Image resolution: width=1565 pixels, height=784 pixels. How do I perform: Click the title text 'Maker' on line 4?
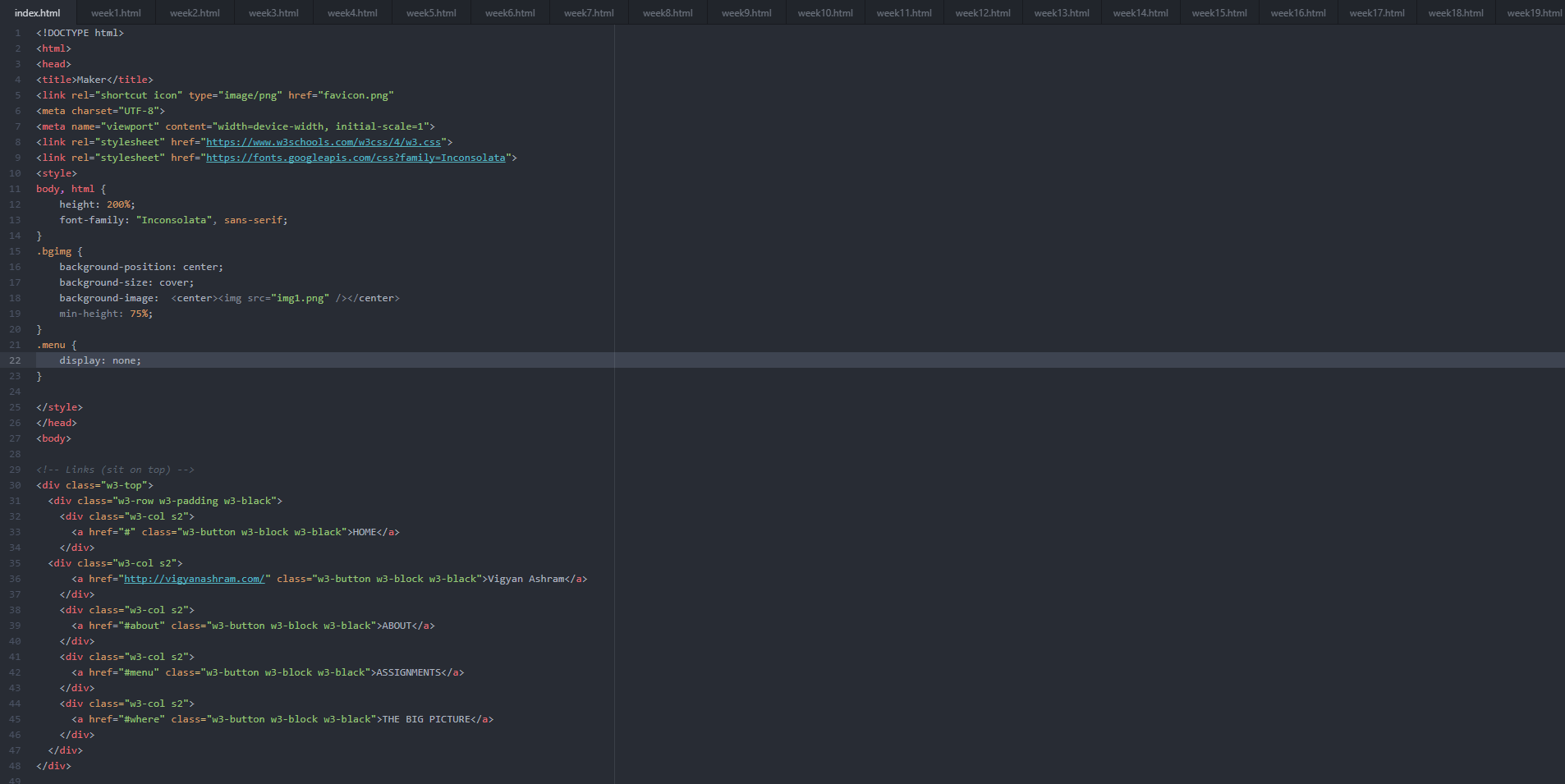tap(92, 80)
